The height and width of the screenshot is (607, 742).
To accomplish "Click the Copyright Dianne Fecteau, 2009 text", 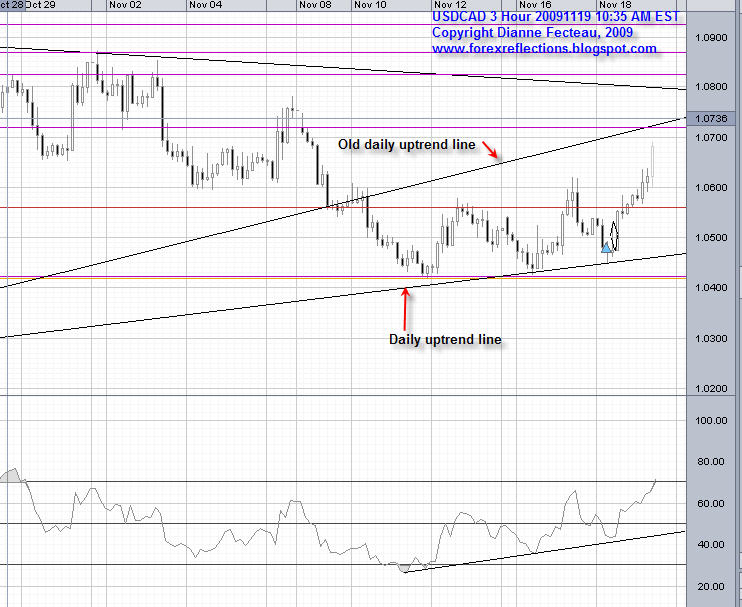I will [x=532, y=33].
